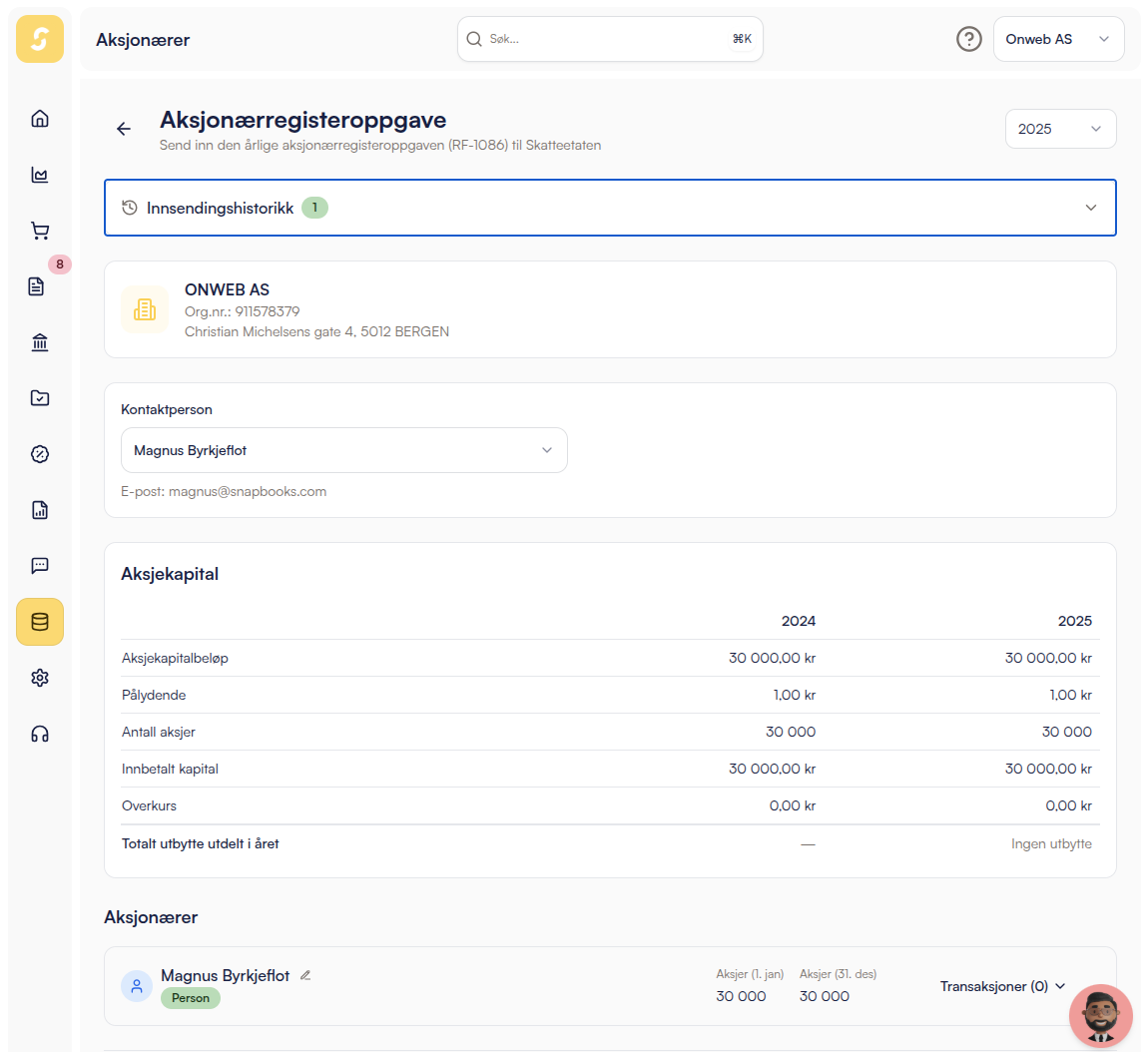Open the Kontaktperson dropdown
Image resolution: width=1148 pixels, height=1052 pixels.
point(343,450)
